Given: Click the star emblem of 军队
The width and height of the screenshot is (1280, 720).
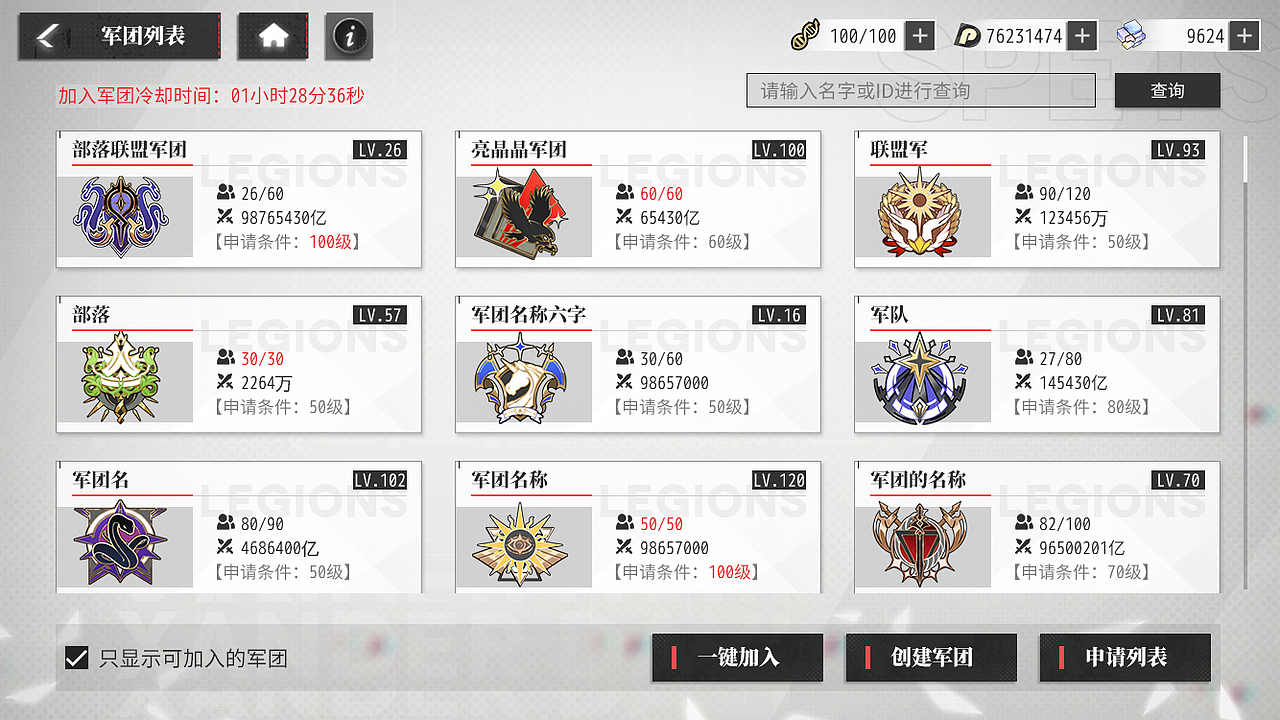Looking at the screenshot, I should 919,379.
